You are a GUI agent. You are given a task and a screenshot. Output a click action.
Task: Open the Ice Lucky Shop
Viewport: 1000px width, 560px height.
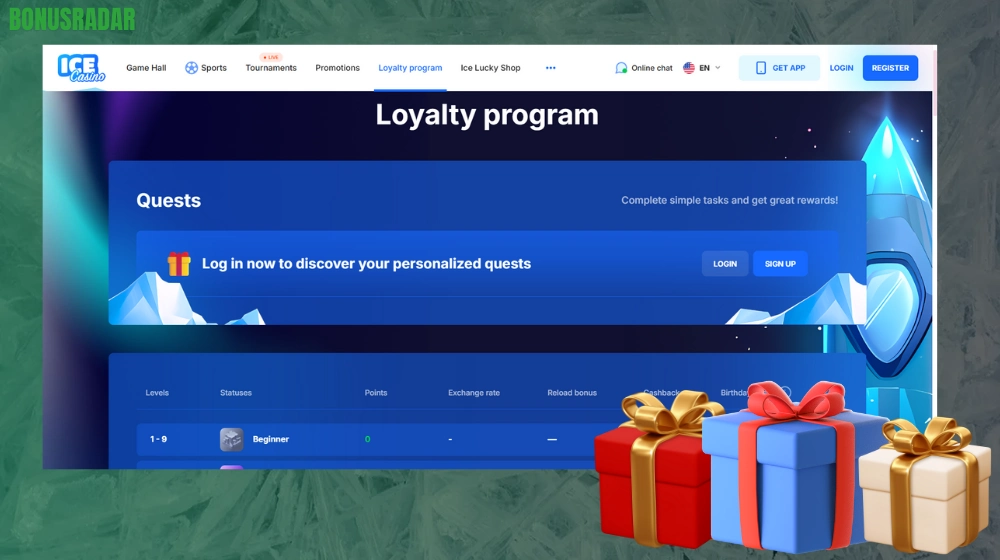point(490,68)
